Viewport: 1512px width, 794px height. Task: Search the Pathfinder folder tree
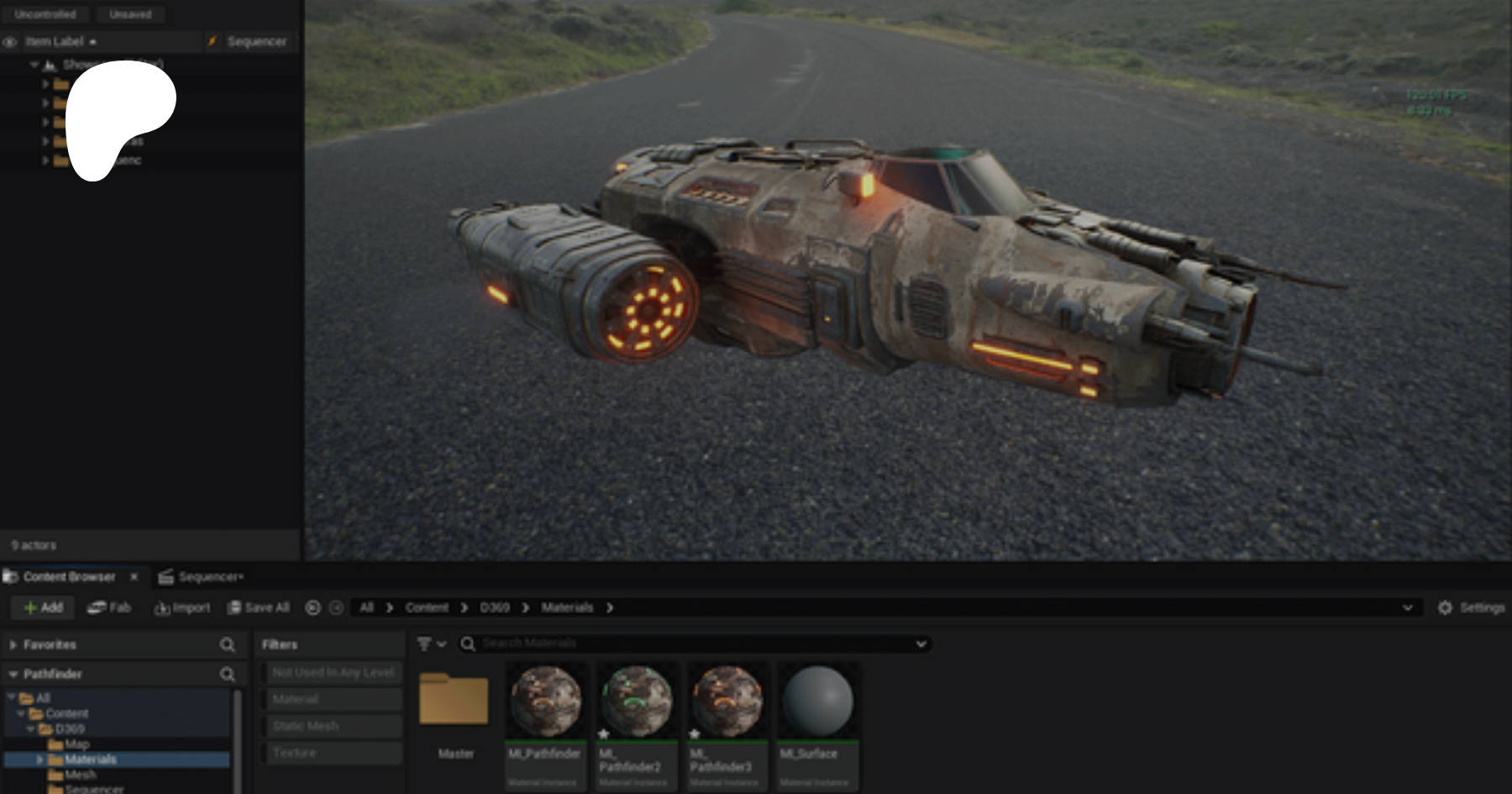(x=227, y=674)
